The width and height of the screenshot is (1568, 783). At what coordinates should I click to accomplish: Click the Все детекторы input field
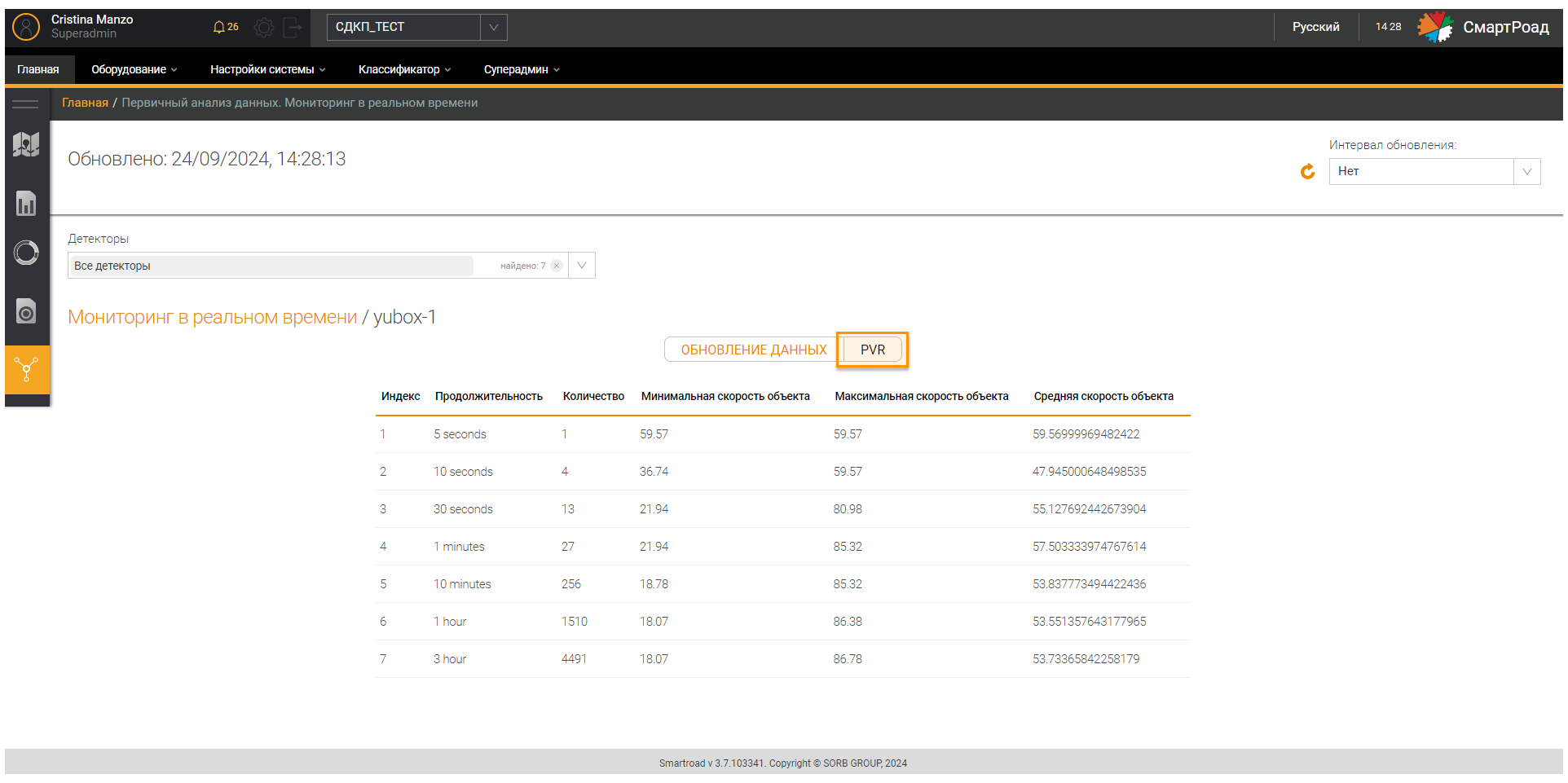(272, 266)
